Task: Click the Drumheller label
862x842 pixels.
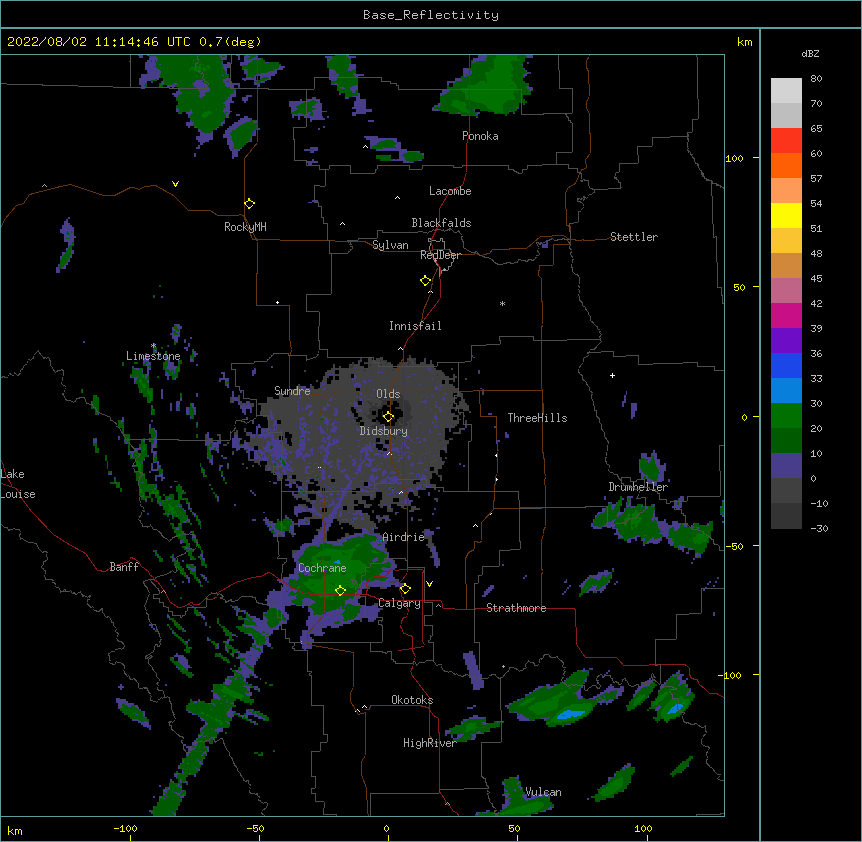Action: [x=638, y=487]
